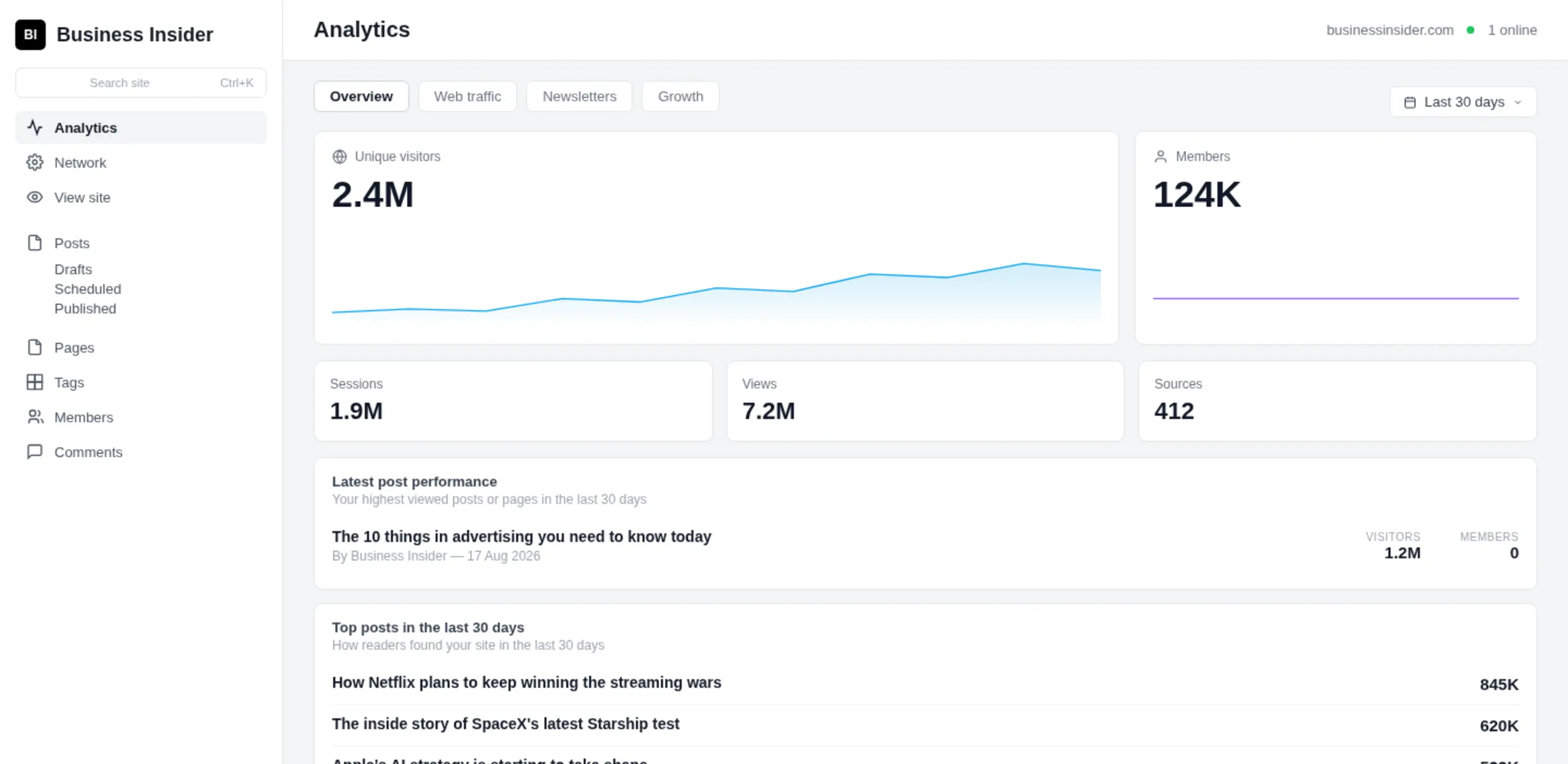Click the Business Insider site title

point(134,35)
